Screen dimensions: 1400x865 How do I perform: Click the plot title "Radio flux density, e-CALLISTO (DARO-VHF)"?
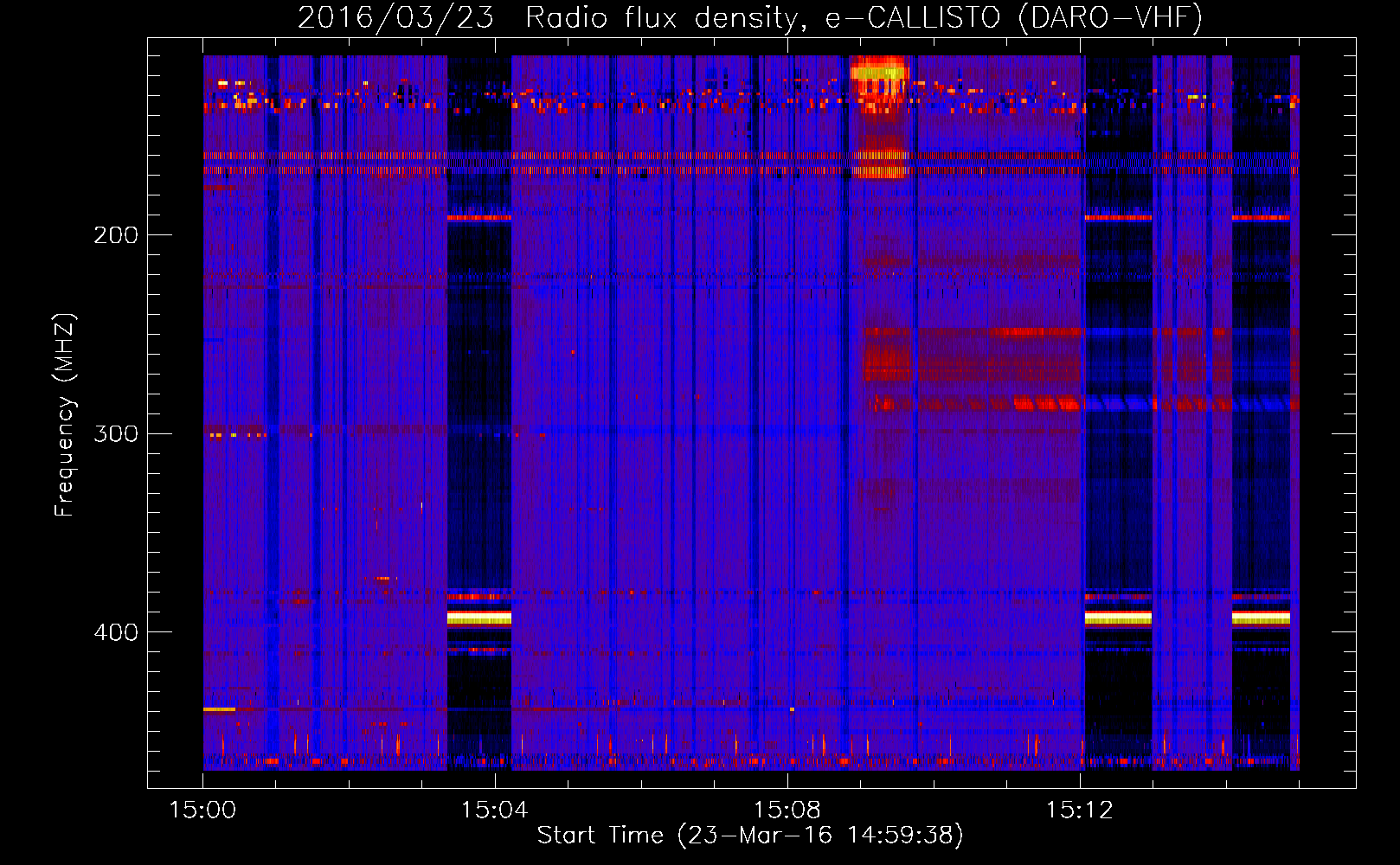point(864,17)
